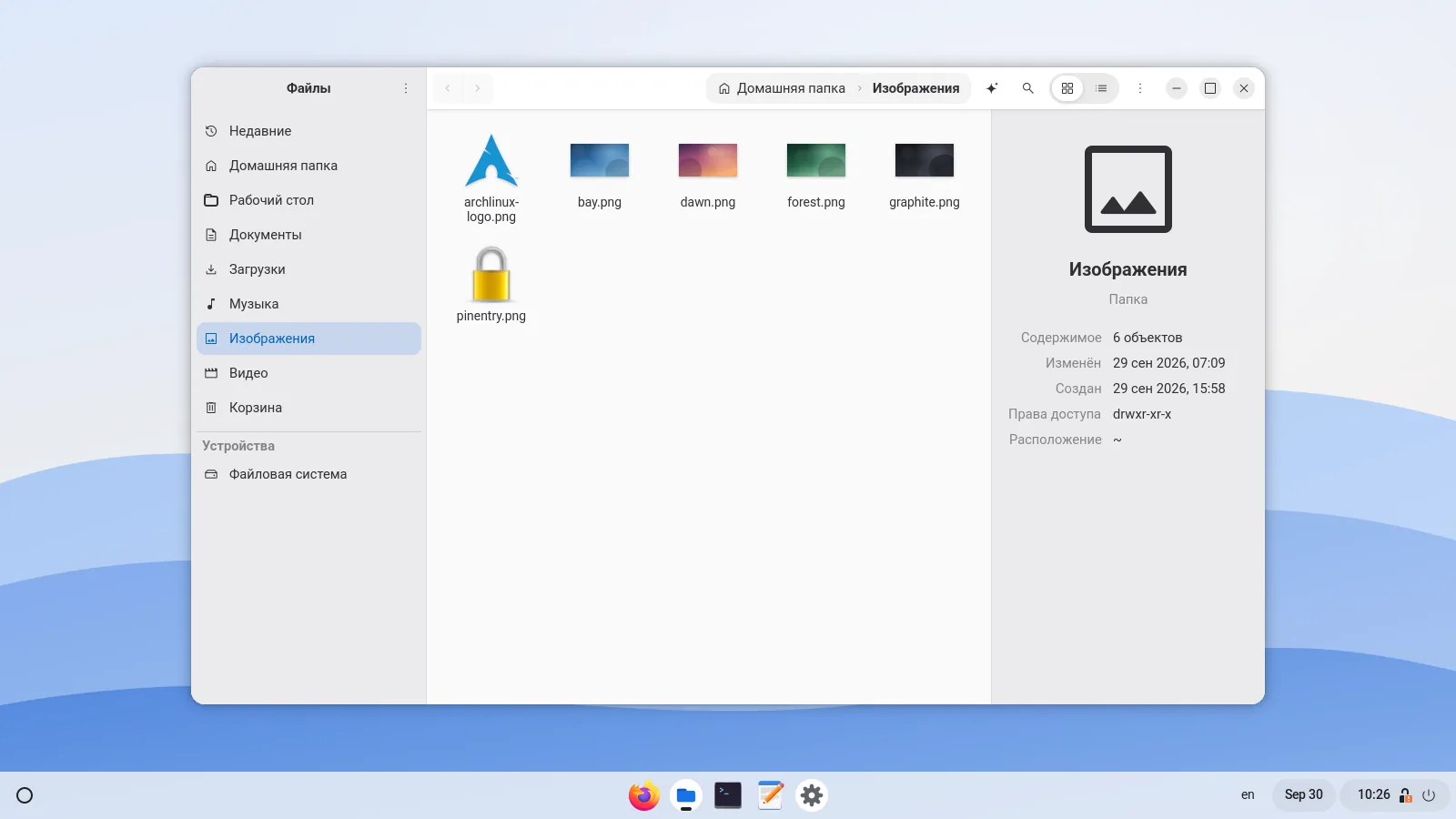Open search with the magnifier icon
Viewport: 1456px width, 819px height.
(x=1027, y=88)
